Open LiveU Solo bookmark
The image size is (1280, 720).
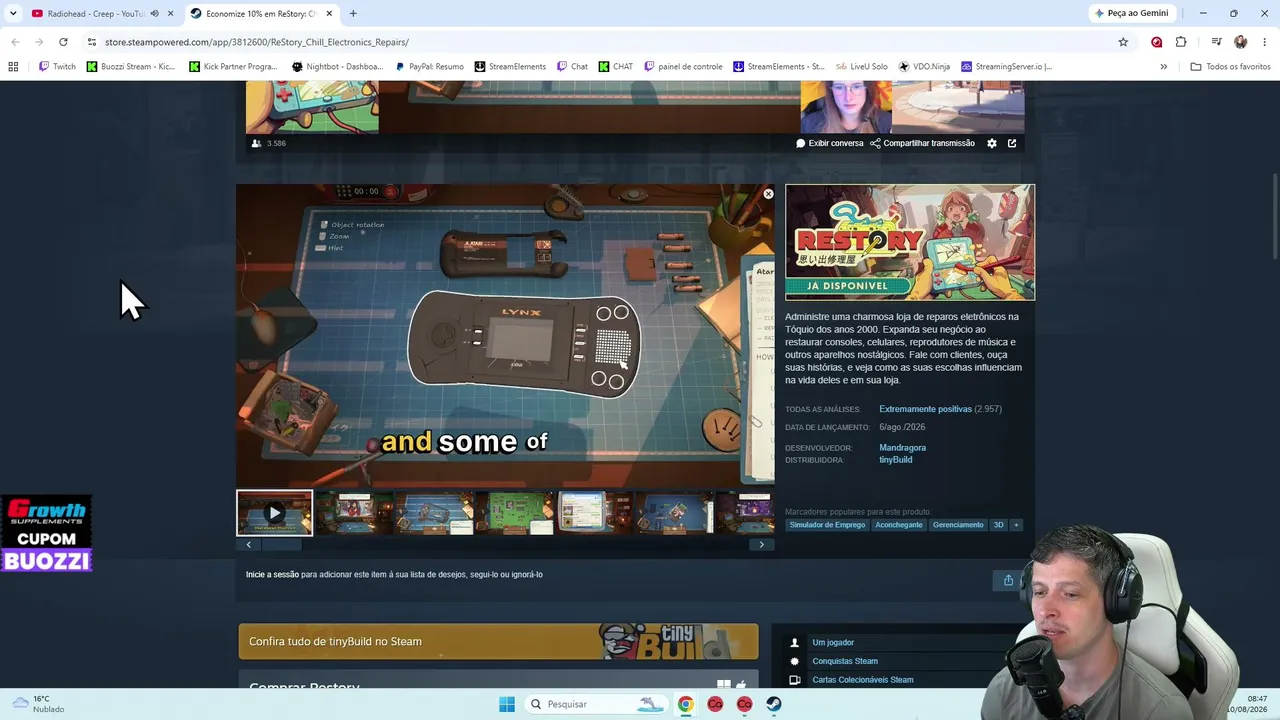tap(861, 67)
